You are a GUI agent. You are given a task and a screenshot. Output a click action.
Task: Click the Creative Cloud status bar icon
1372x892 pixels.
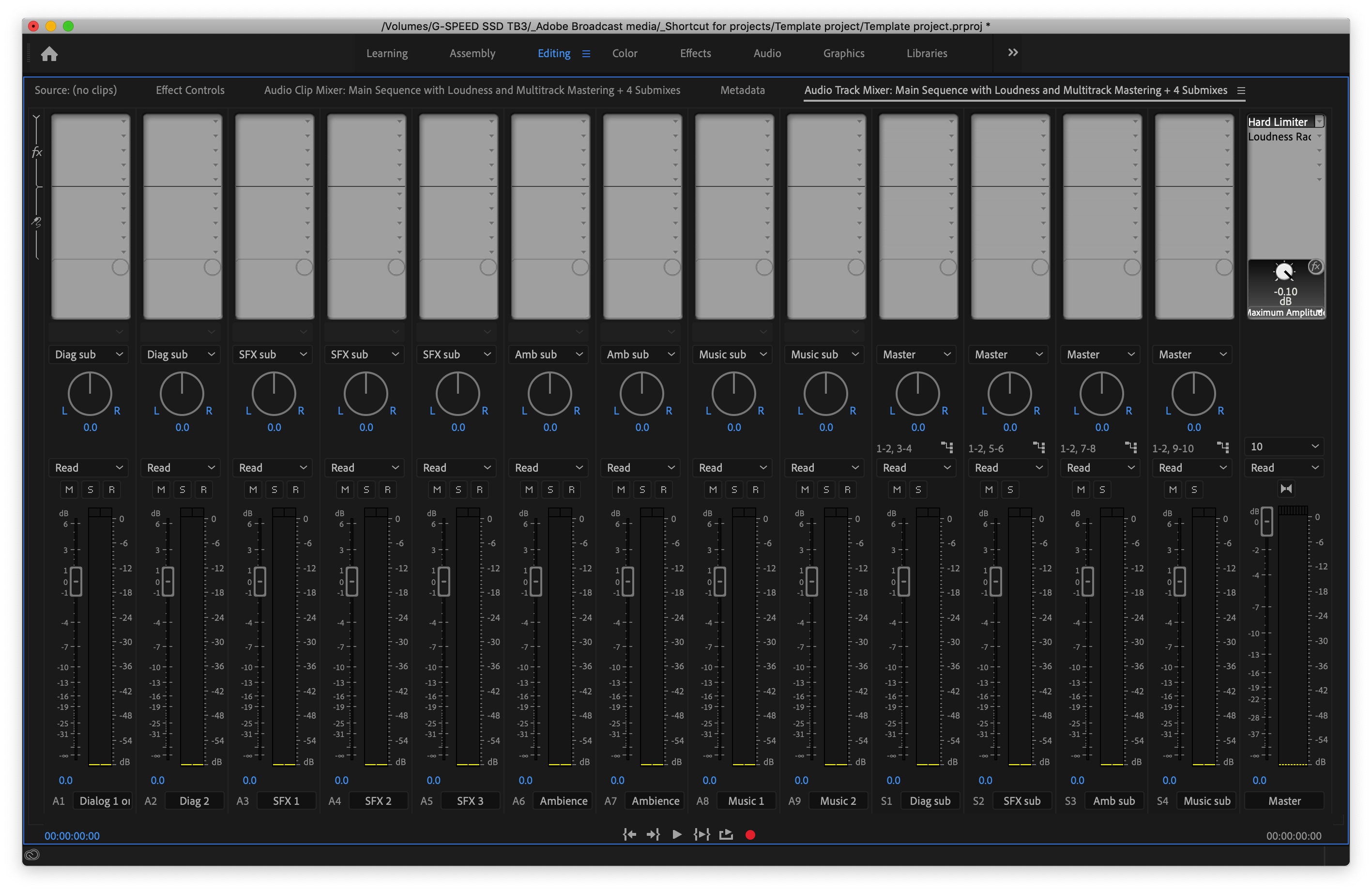click(32, 855)
